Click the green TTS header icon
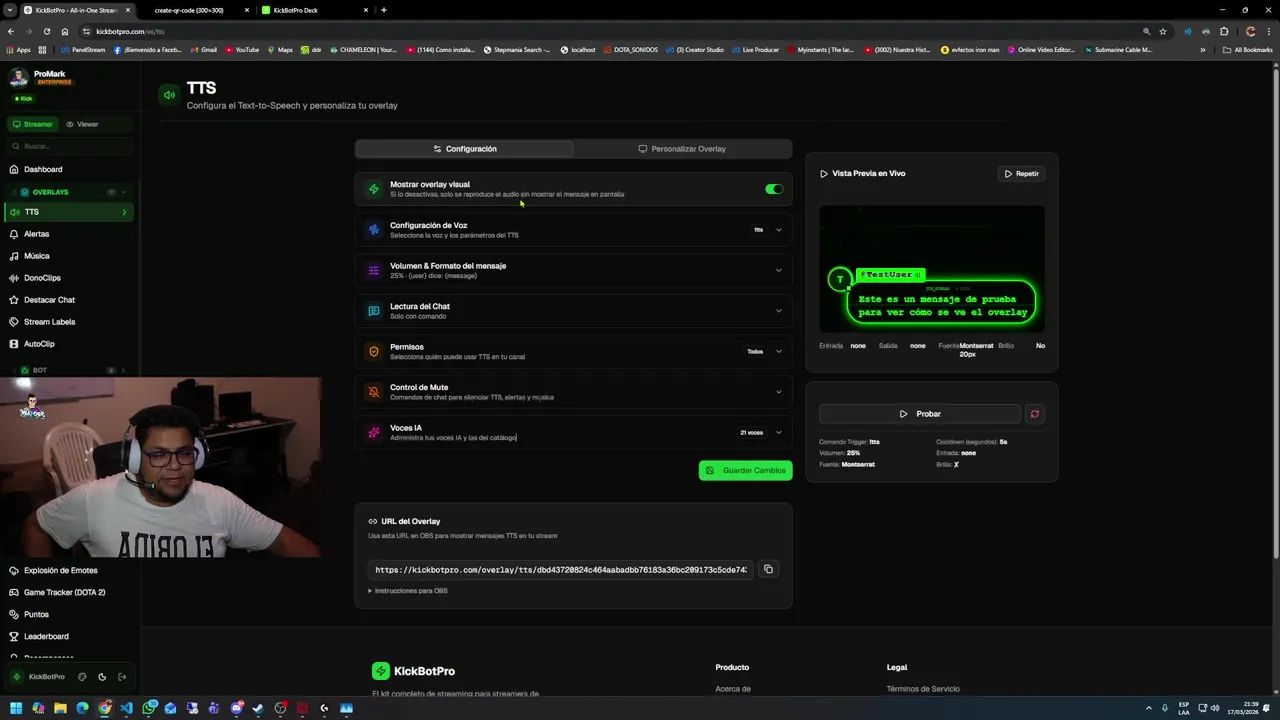Image resolution: width=1280 pixels, height=720 pixels. pyautogui.click(x=169, y=95)
